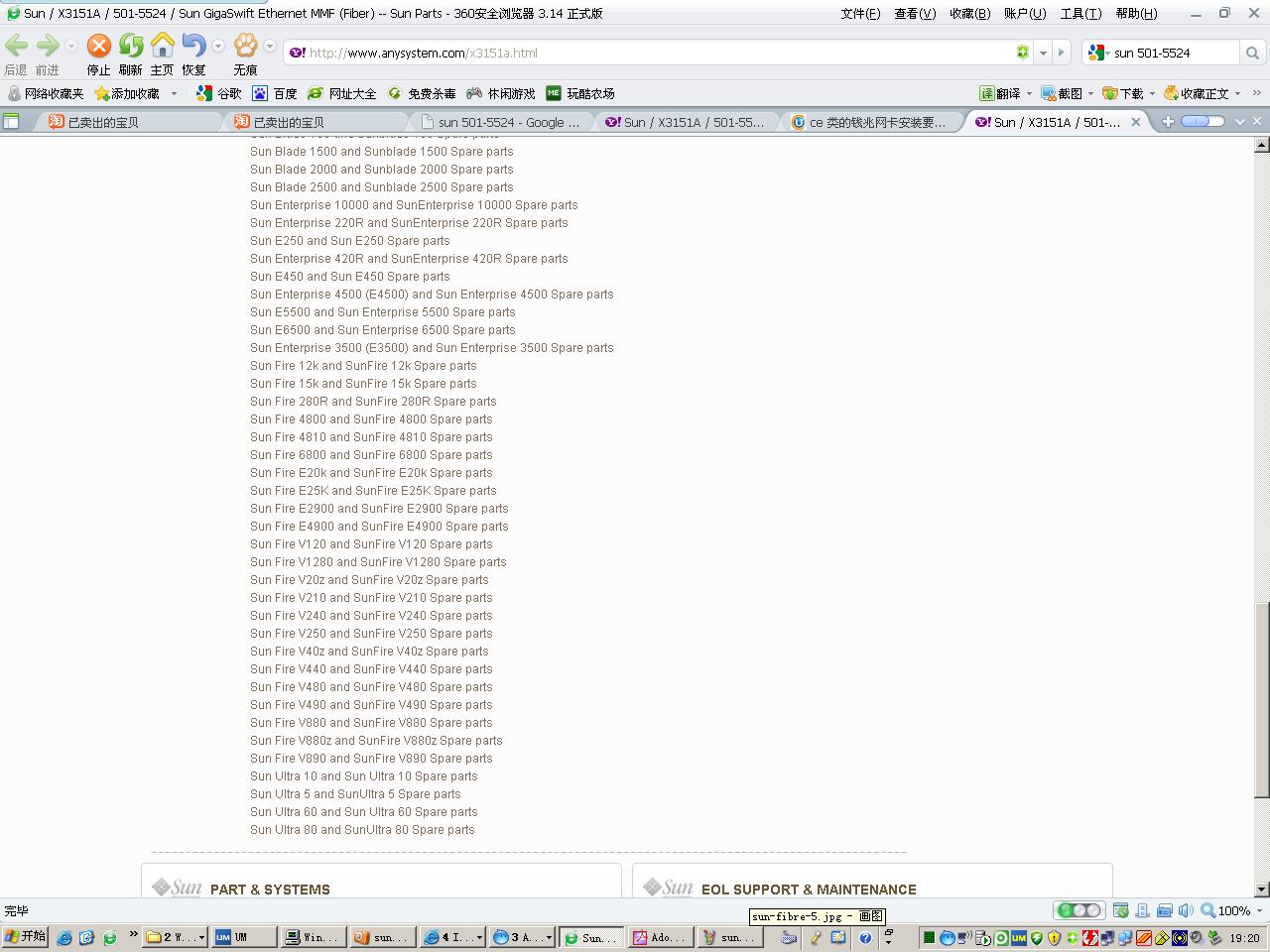Open the home page via 主页 icon
This screenshot has height=952, width=1270.
(163, 46)
